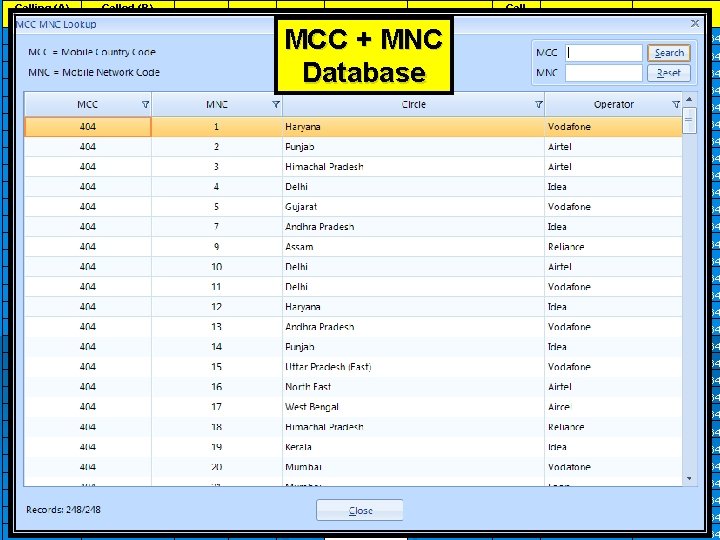Click the Reliance operator cell for Assam
720x540 pixels.
(613, 247)
